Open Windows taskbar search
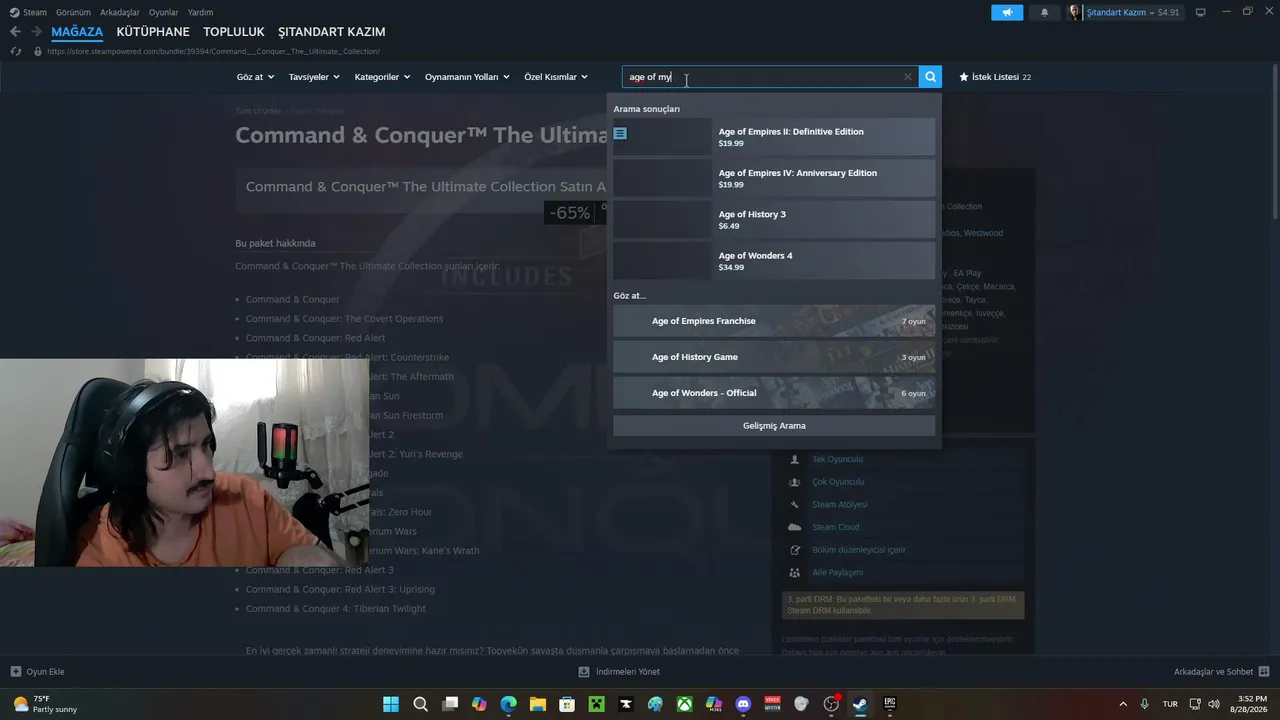Viewport: 1280px width, 720px height. click(x=420, y=704)
